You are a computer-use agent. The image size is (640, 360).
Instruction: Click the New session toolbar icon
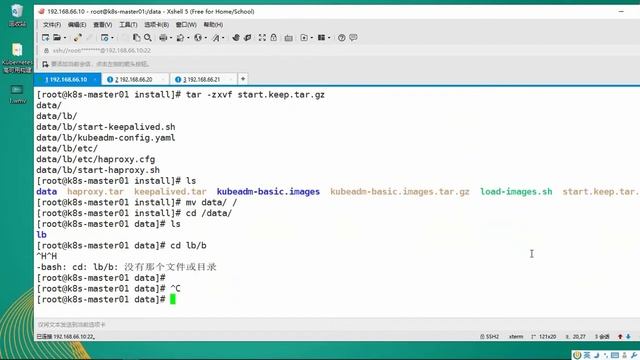(45, 38)
